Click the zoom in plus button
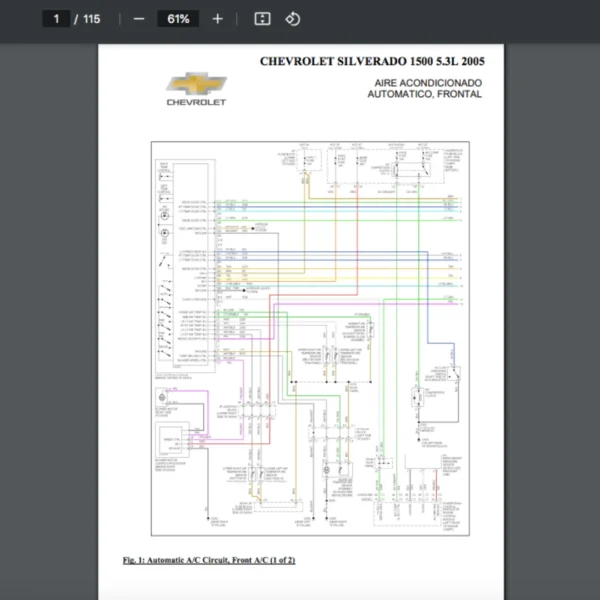 [217, 18]
